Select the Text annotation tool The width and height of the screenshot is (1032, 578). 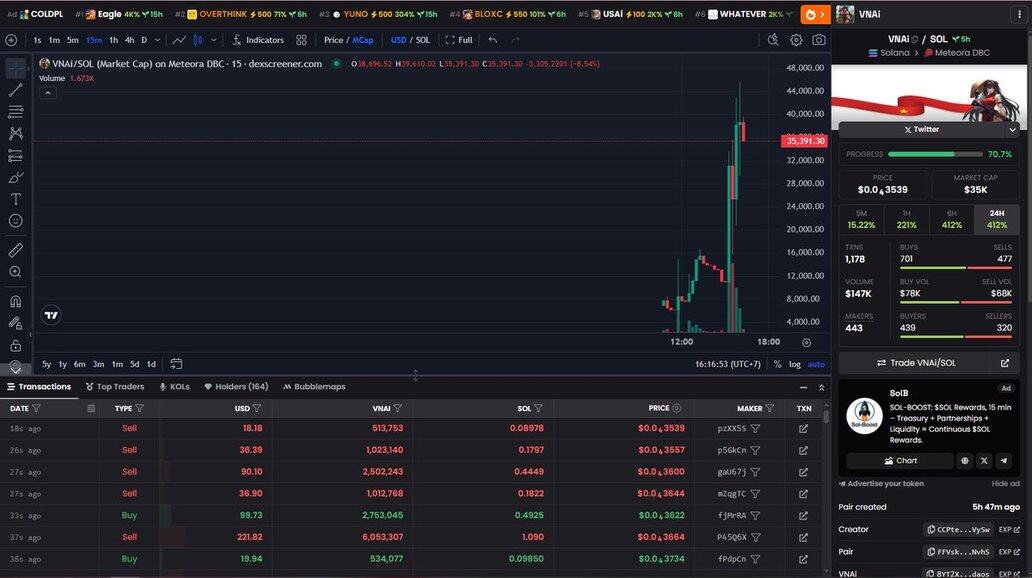pos(16,199)
